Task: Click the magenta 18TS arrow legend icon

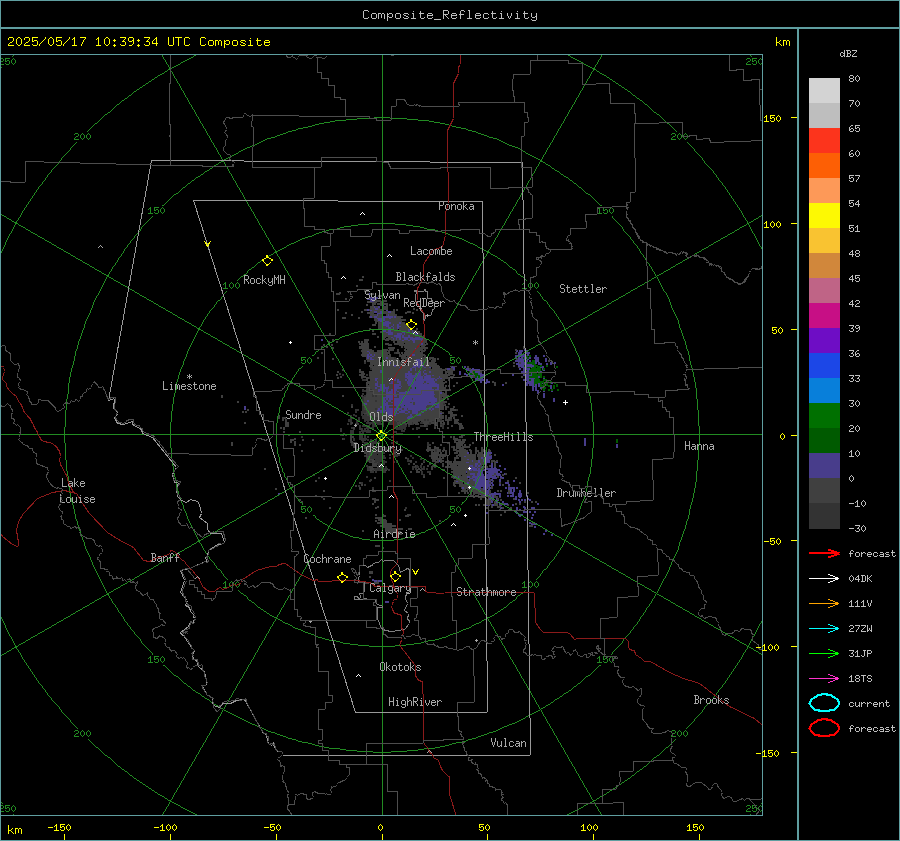Action: 824,679
